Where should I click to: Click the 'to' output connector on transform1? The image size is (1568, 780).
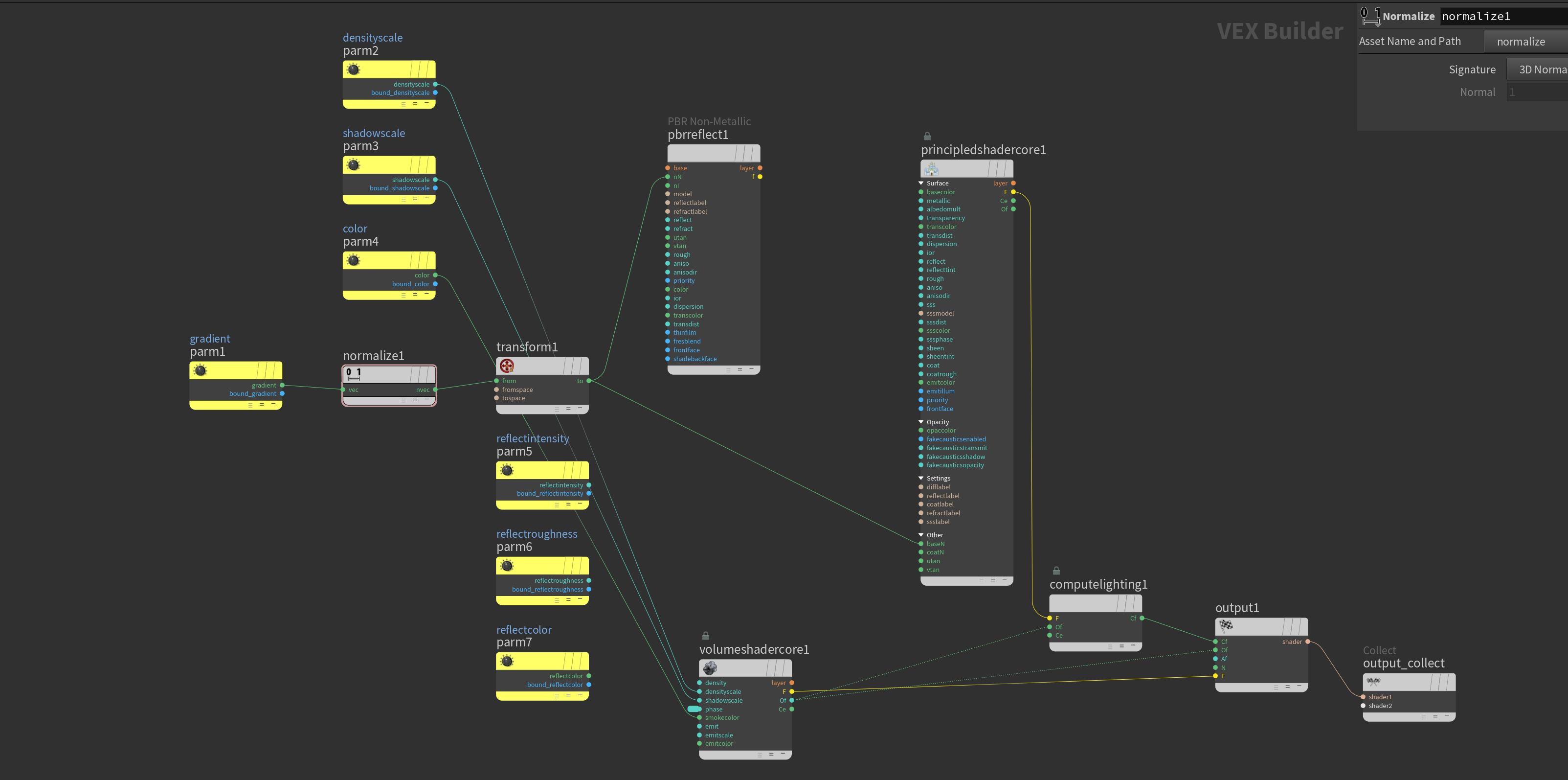pos(588,381)
